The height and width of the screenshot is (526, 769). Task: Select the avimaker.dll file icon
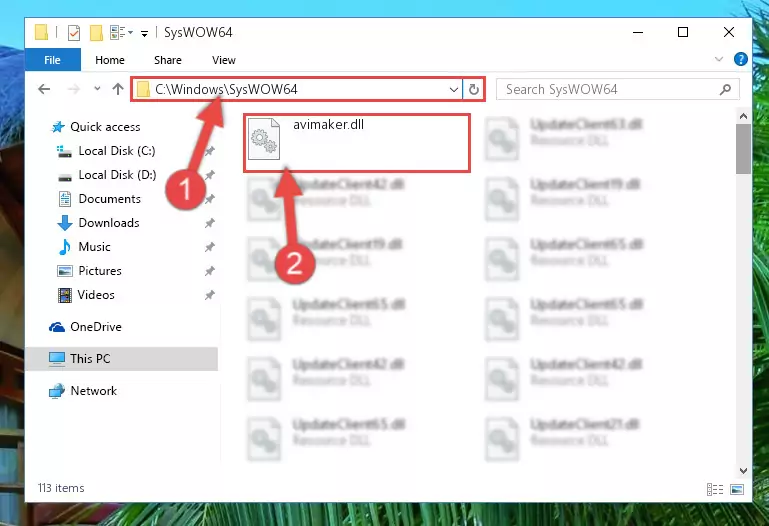264,139
